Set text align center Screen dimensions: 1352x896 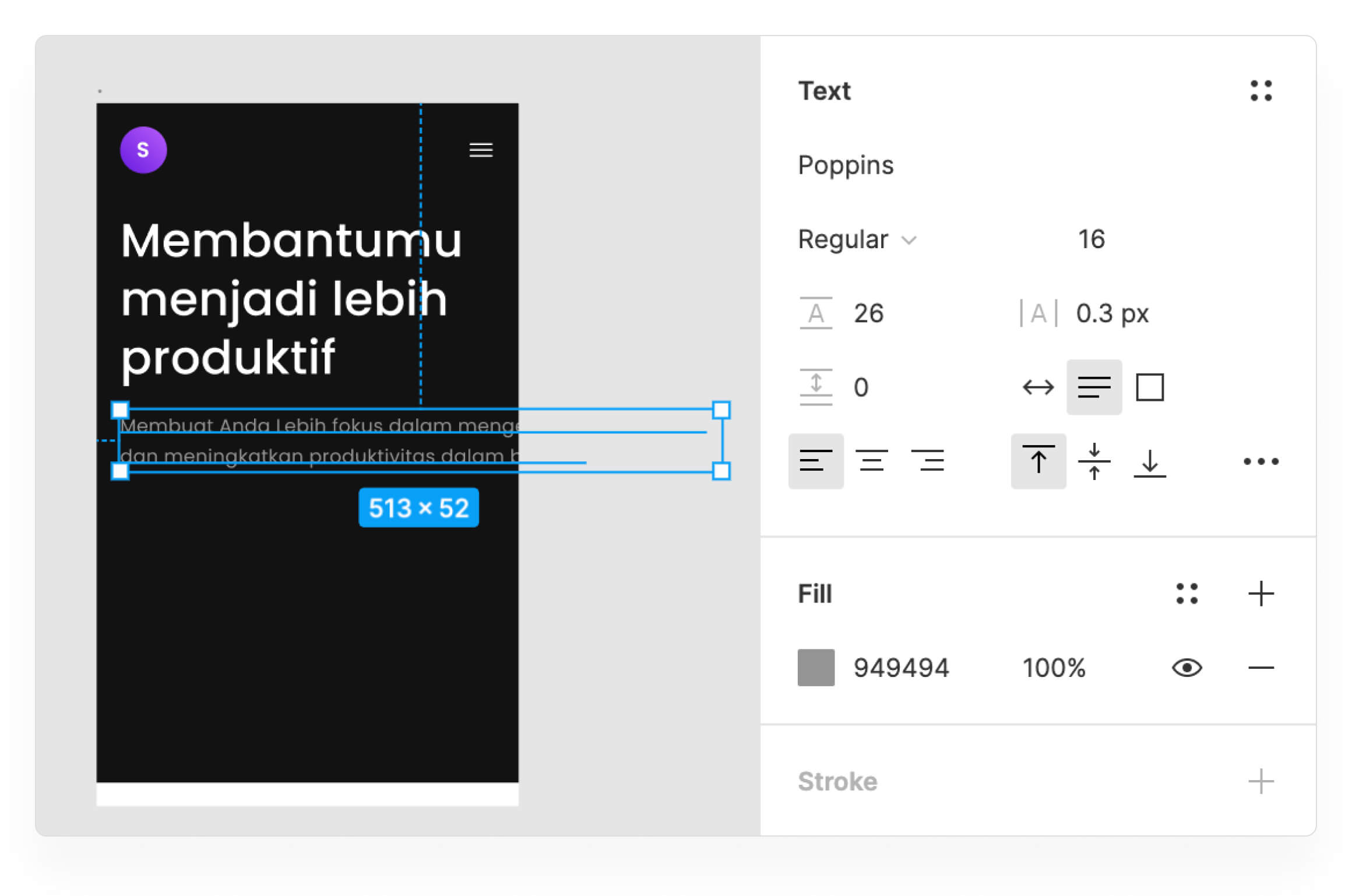click(871, 461)
